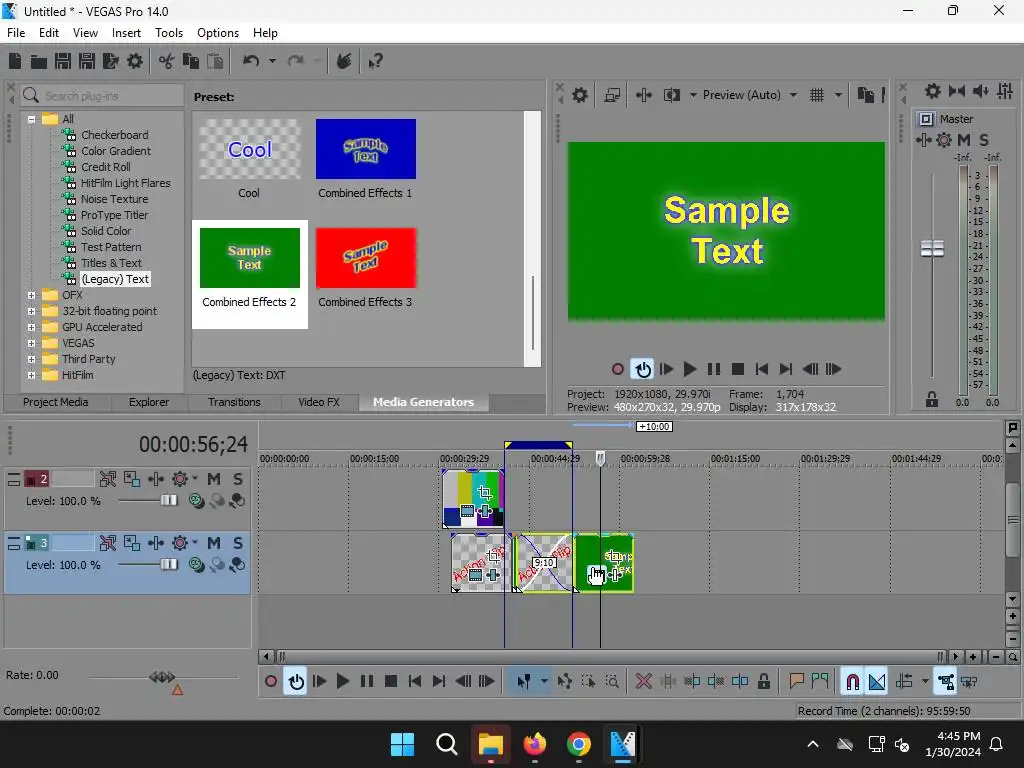Screen dimensions: 1024x768
Task: Open a project with the folder icon
Action: click(39, 61)
